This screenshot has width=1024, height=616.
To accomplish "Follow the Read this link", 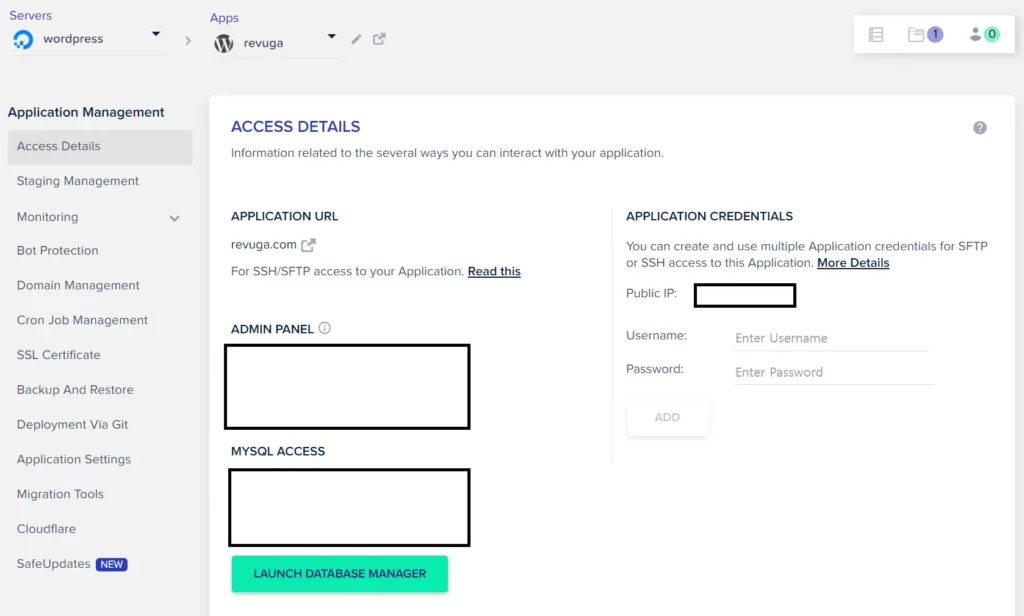I will [x=494, y=271].
